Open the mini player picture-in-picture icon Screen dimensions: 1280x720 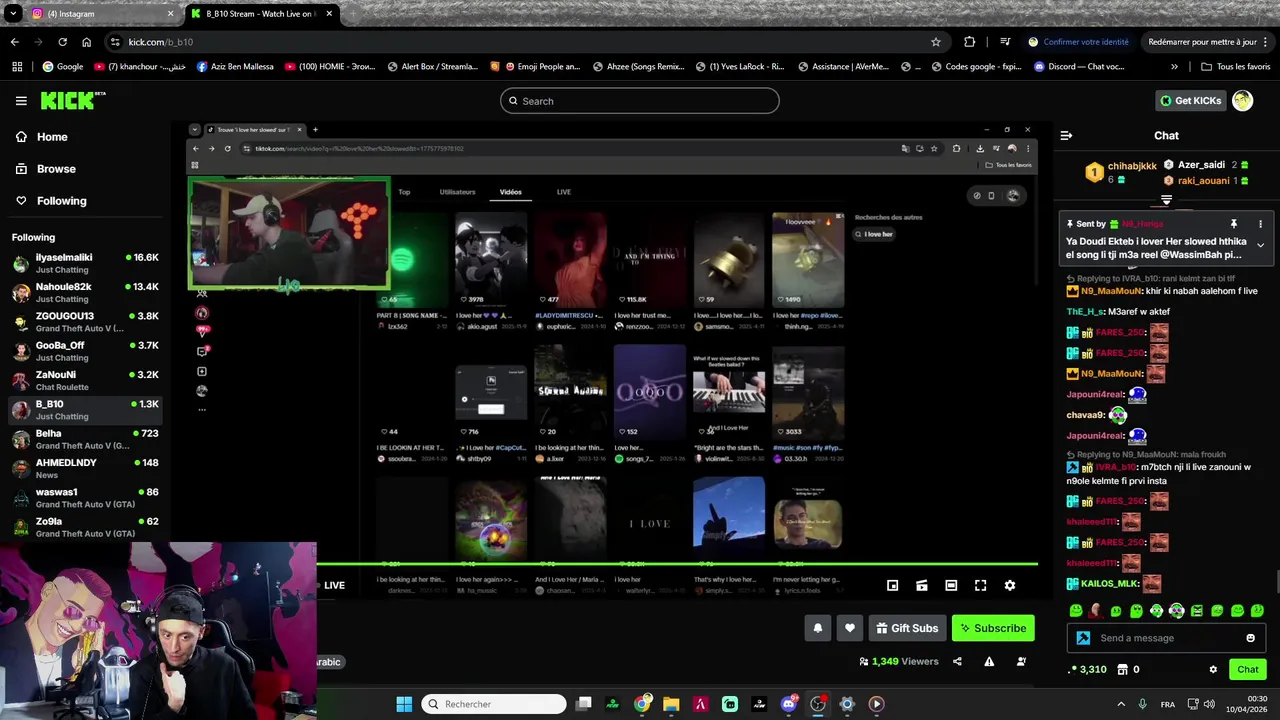click(892, 585)
